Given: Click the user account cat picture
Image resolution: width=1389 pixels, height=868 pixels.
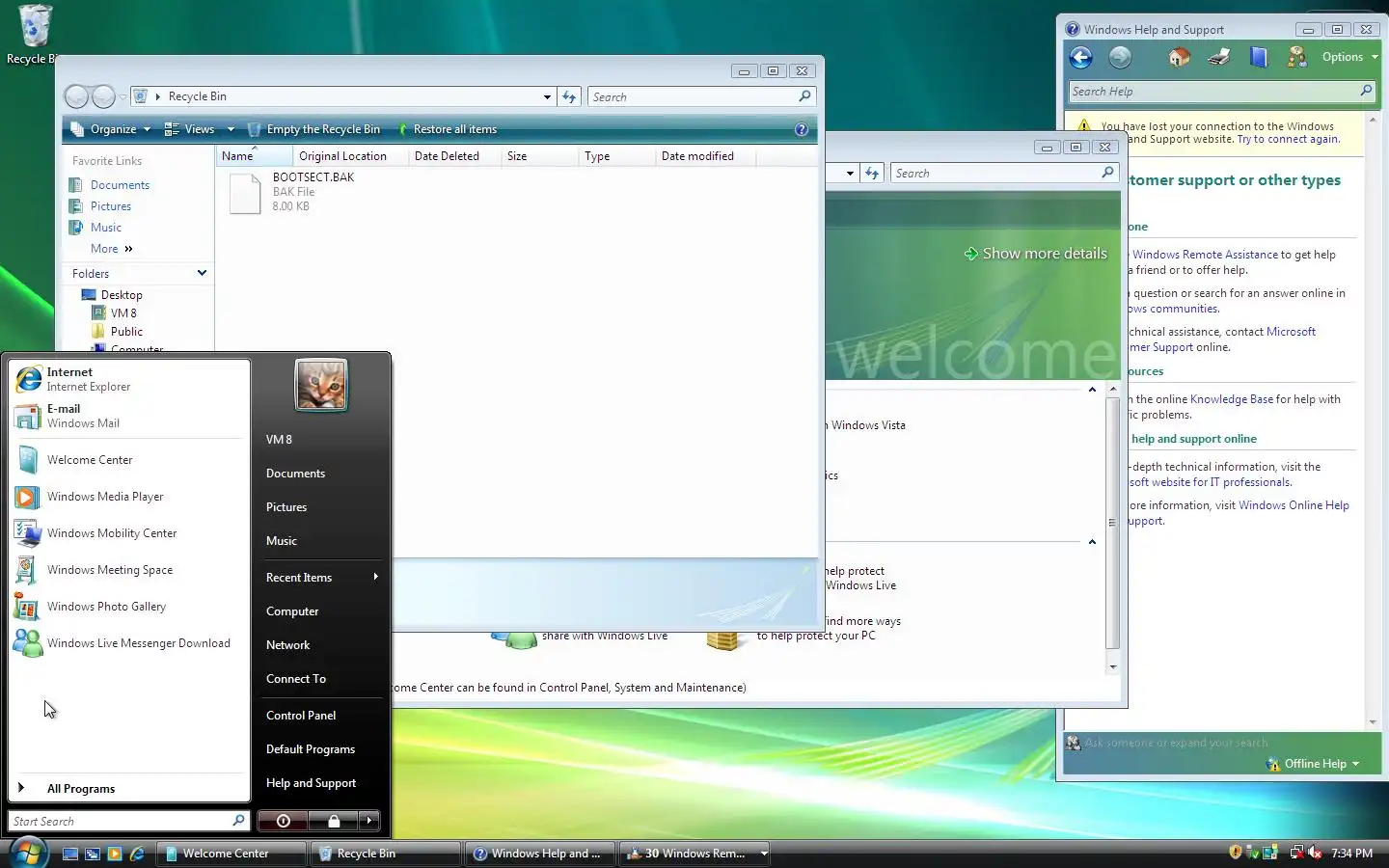Looking at the screenshot, I should [x=321, y=384].
